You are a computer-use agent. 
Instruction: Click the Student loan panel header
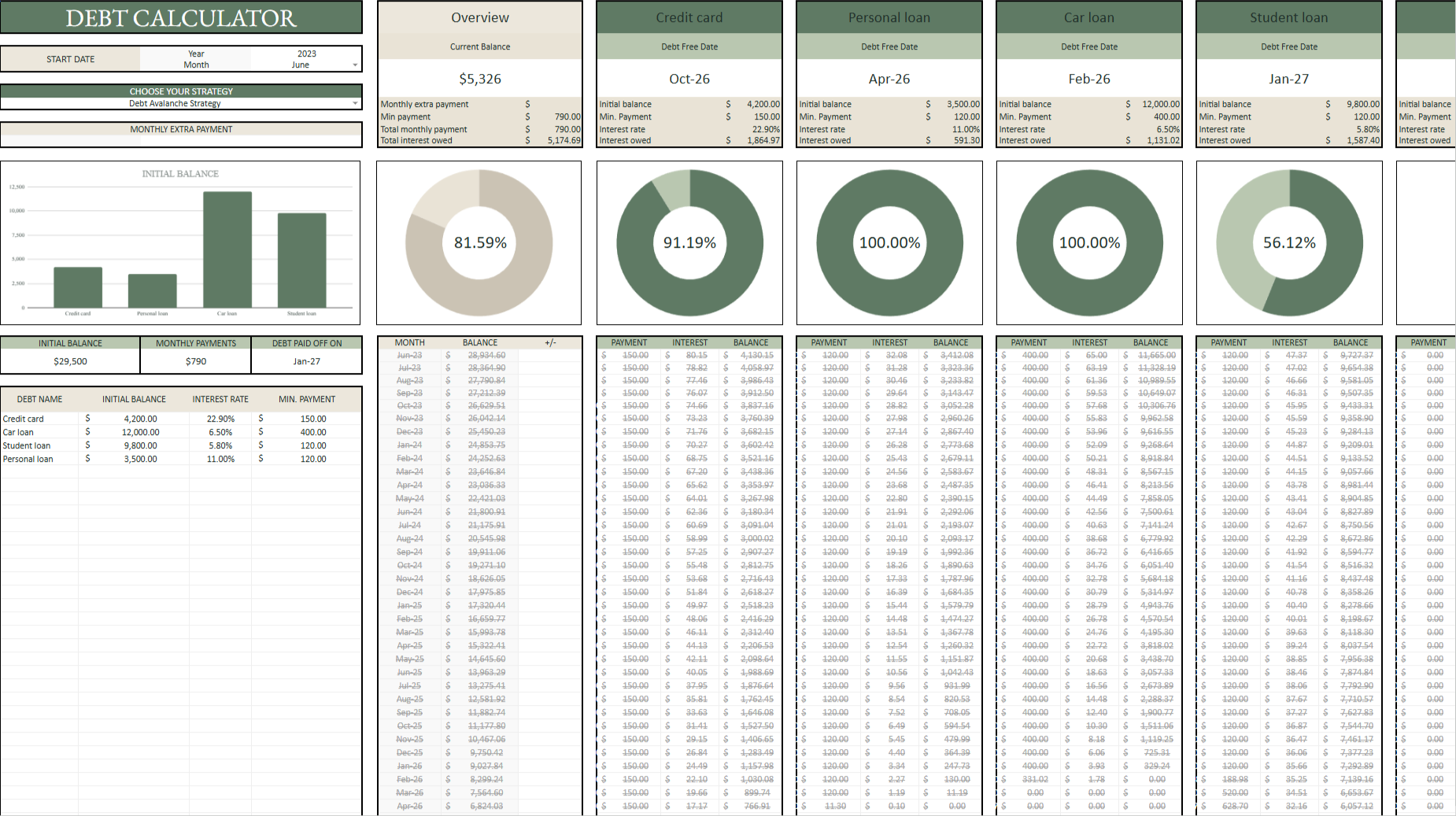click(x=1289, y=17)
